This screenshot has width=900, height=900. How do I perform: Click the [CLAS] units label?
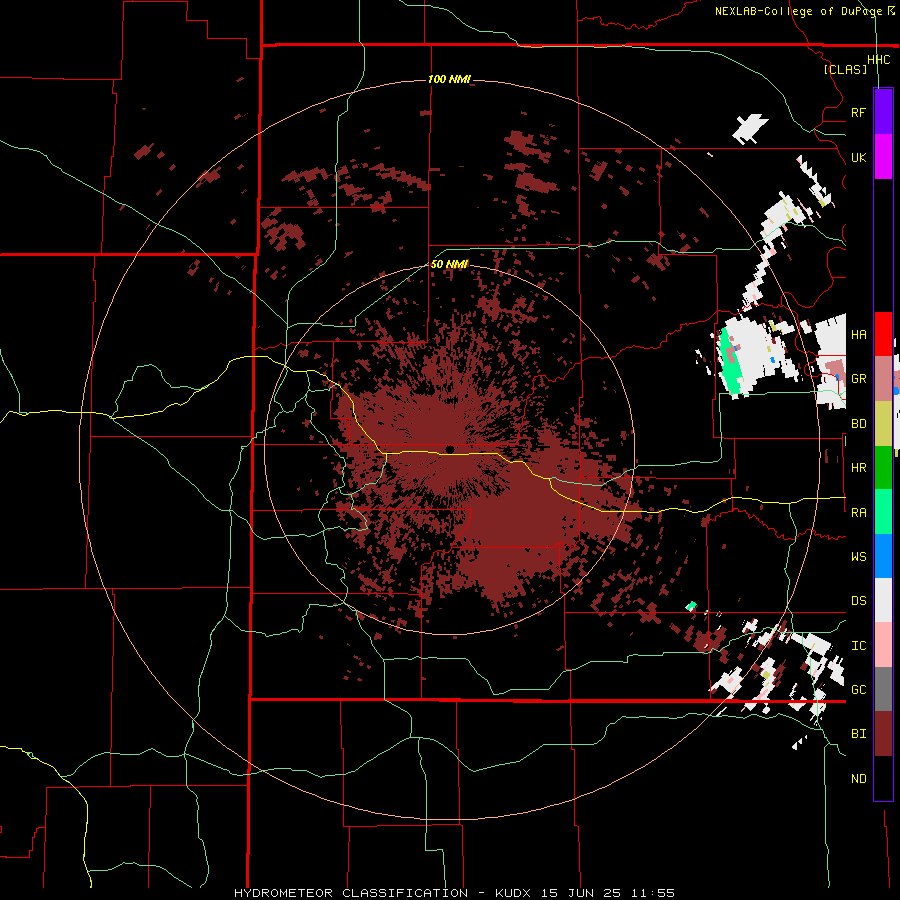coord(845,70)
